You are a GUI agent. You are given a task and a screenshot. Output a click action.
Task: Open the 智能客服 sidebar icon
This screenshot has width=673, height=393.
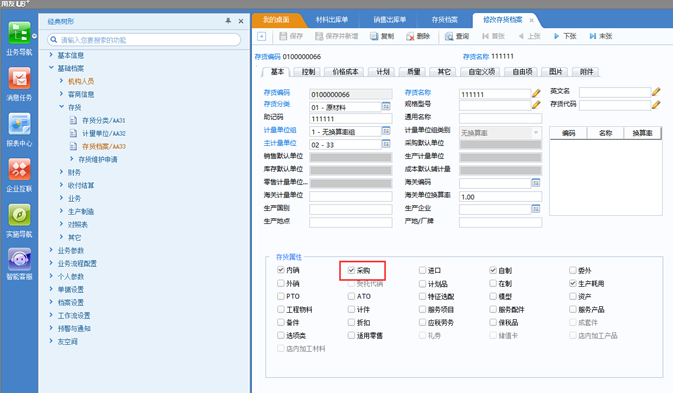click(x=19, y=260)
